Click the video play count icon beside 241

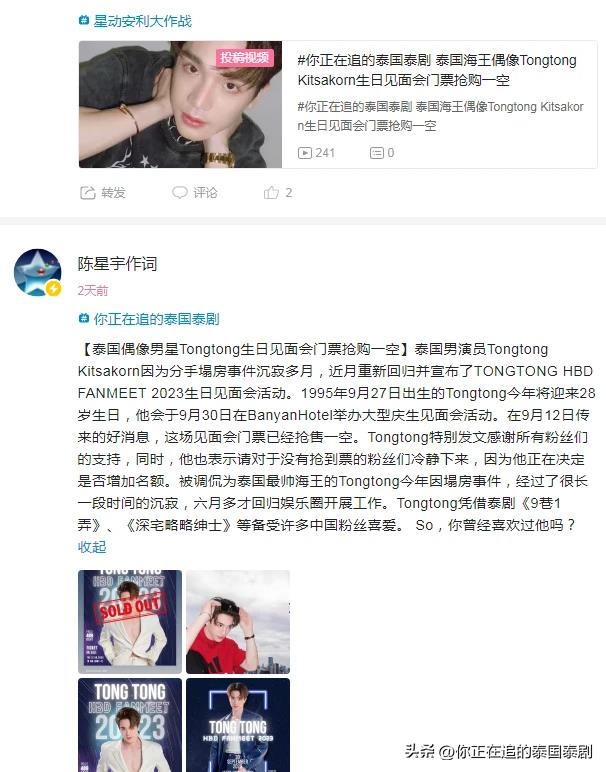305,153
